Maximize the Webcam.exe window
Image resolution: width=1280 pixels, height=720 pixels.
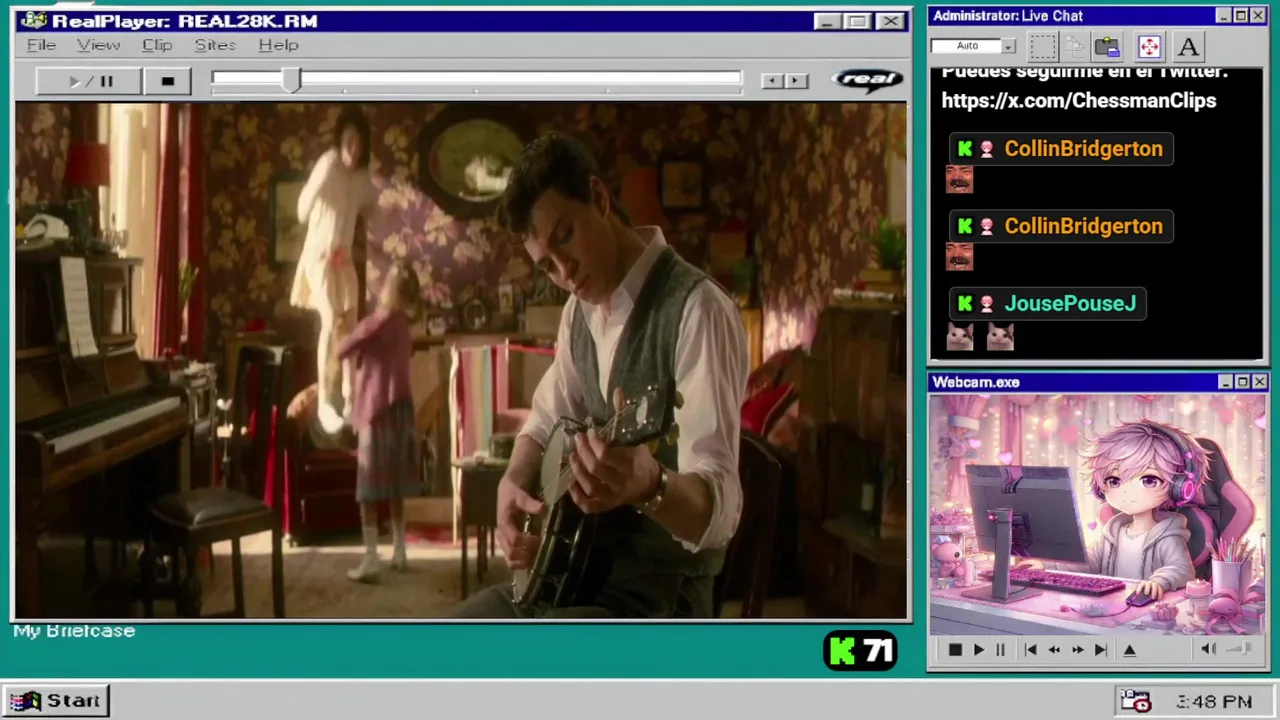pos(1242,382)
